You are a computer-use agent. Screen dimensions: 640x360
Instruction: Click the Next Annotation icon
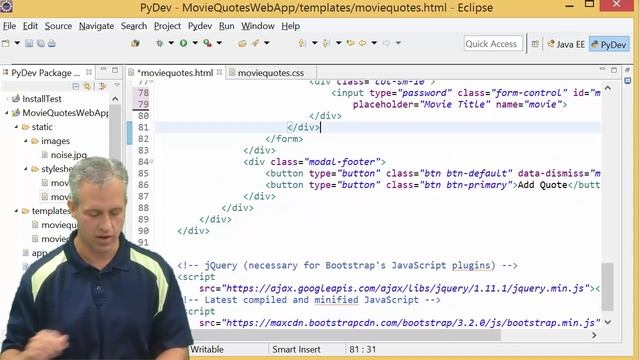302,43
